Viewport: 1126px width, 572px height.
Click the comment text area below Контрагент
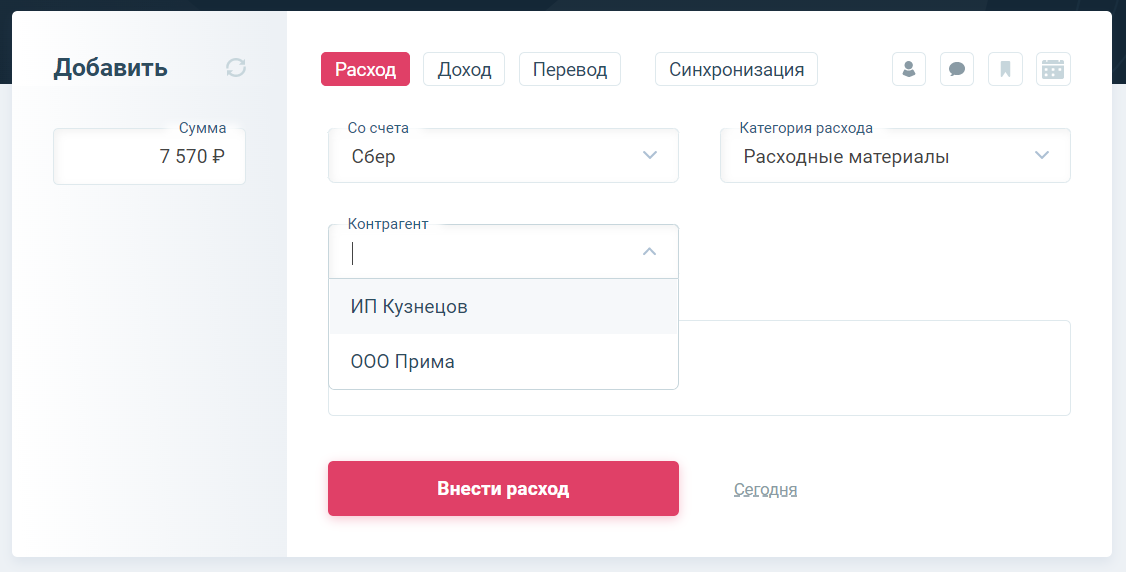point(874,367)
